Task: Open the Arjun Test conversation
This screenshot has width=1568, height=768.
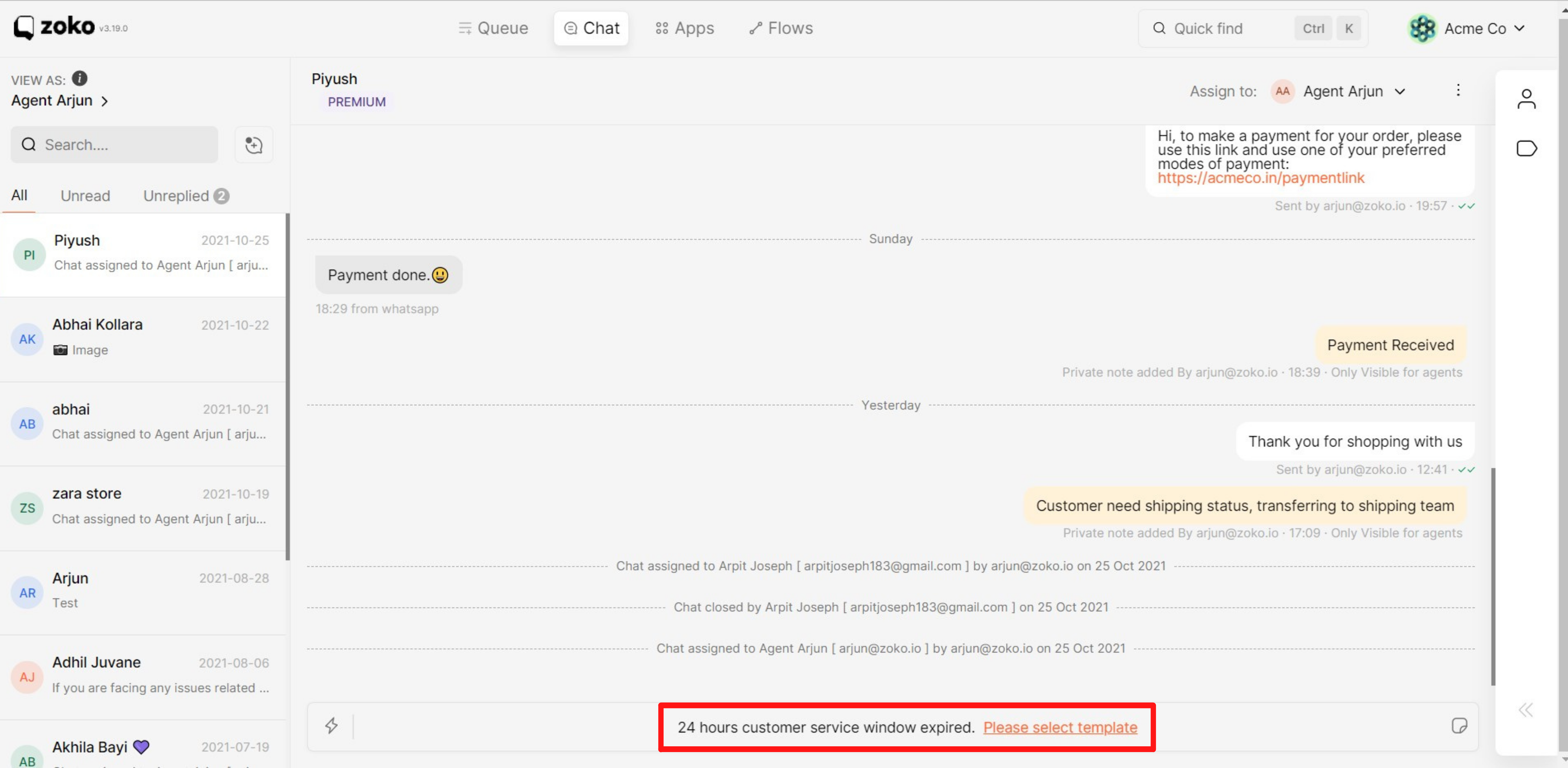Action: point(143,593)
